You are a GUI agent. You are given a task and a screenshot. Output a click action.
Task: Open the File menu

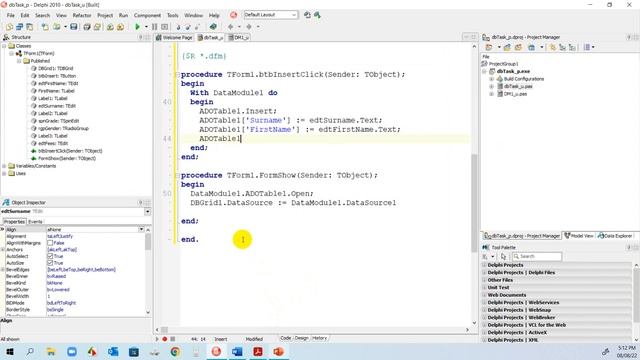pos(11,15)
